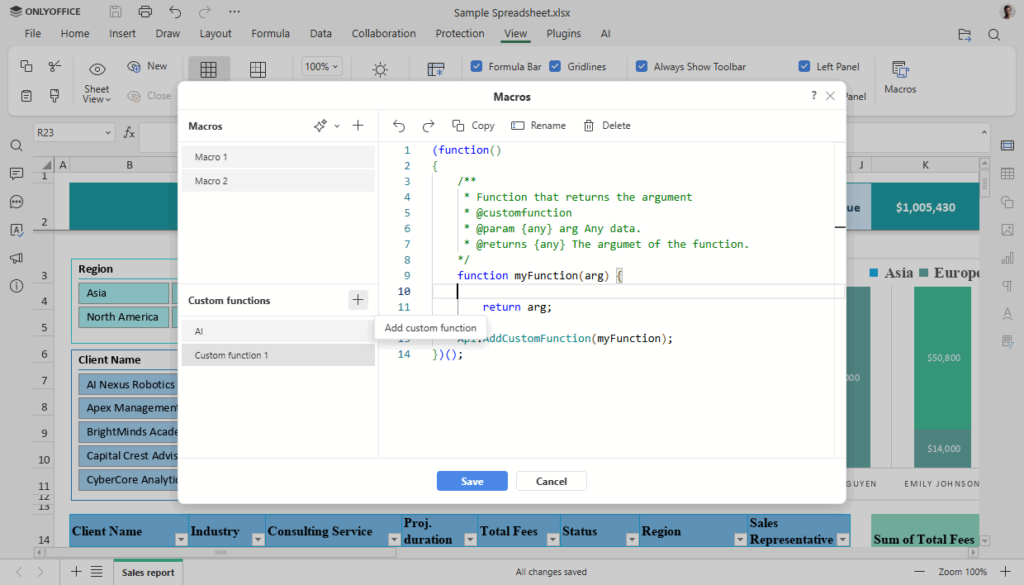Screen dimensions: 1024x585
Task: Switch to the Plugins ribbon tab
Action: click(563, 33)
